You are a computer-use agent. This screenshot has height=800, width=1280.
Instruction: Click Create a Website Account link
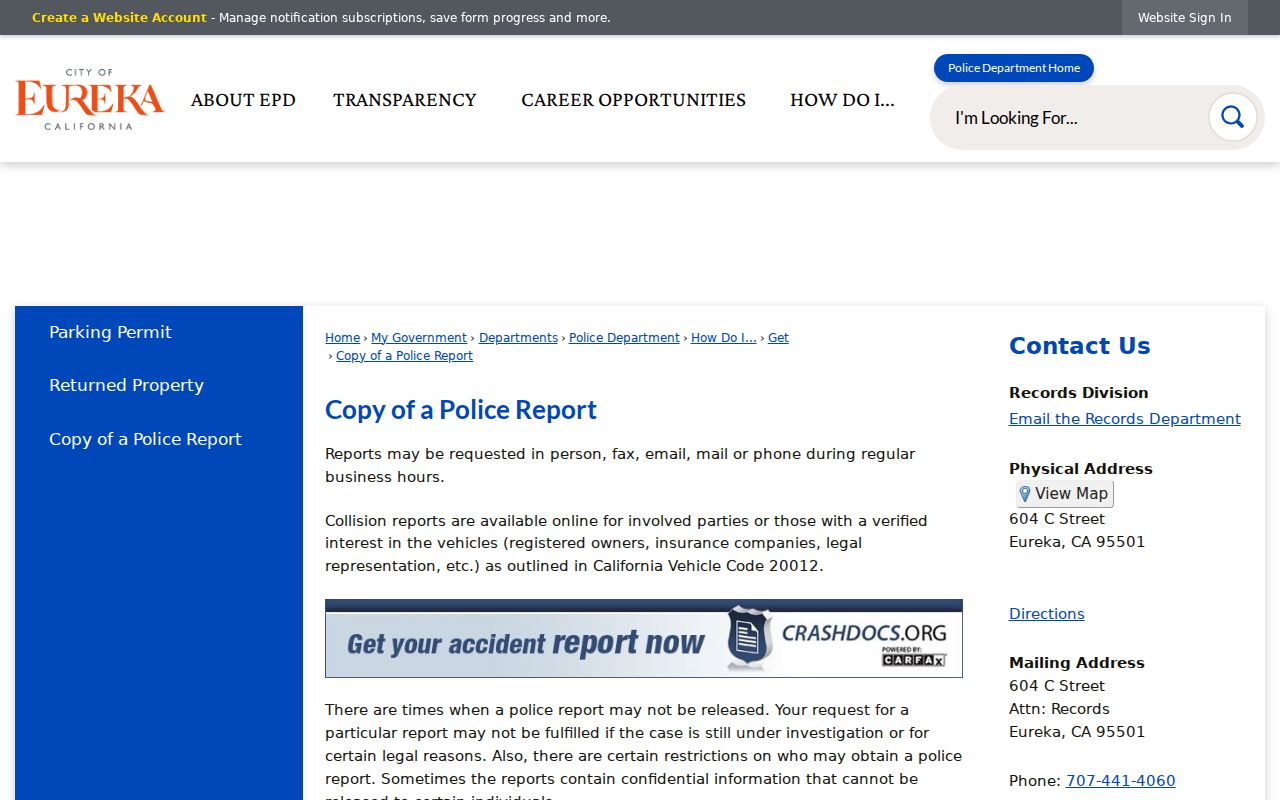(119, 18)
